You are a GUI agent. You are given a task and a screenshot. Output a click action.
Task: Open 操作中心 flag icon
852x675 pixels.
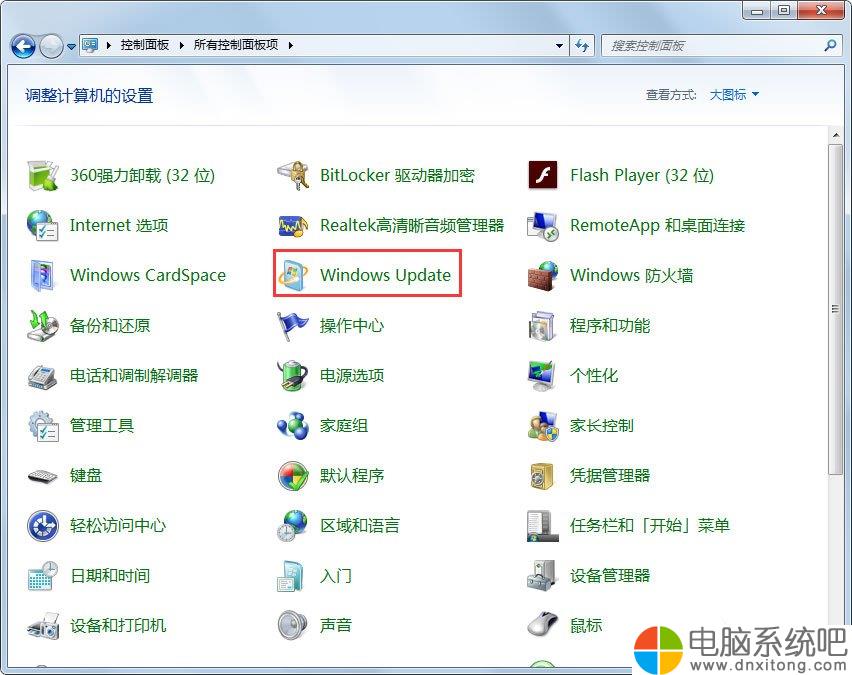click(x=293, y=326)
